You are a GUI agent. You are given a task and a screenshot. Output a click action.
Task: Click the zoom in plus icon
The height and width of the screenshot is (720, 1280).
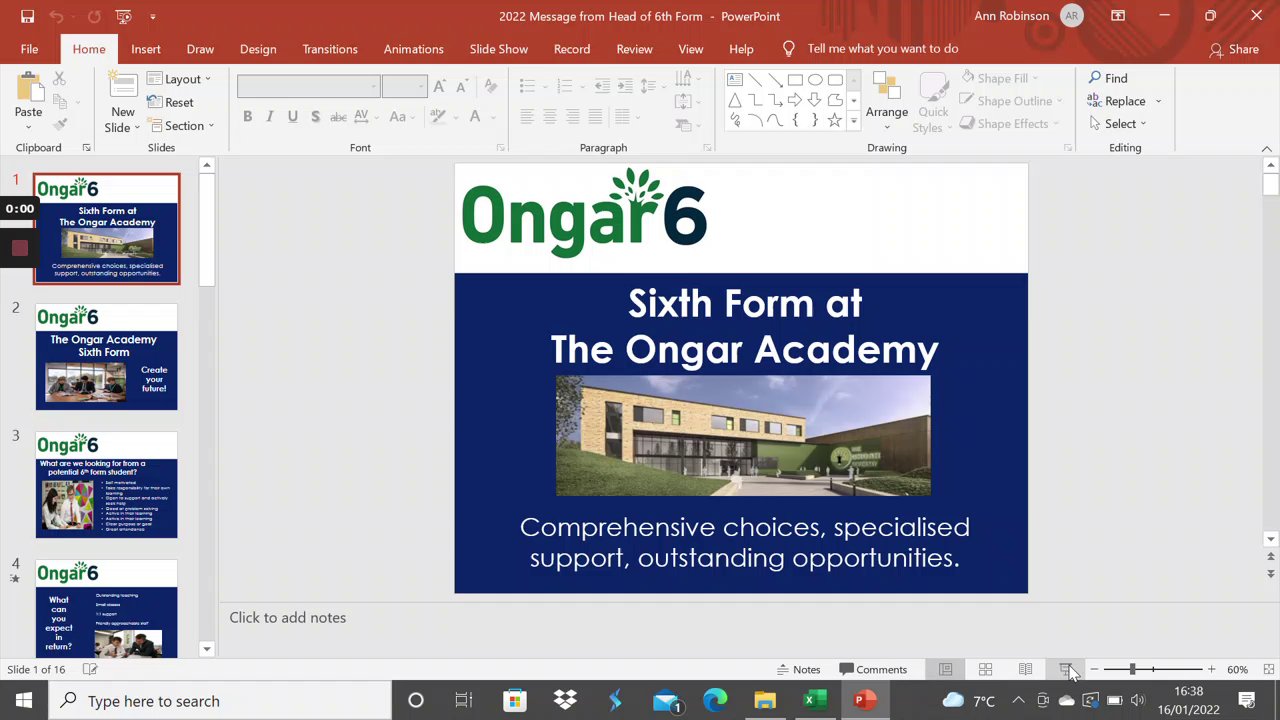click(1211, 669)
